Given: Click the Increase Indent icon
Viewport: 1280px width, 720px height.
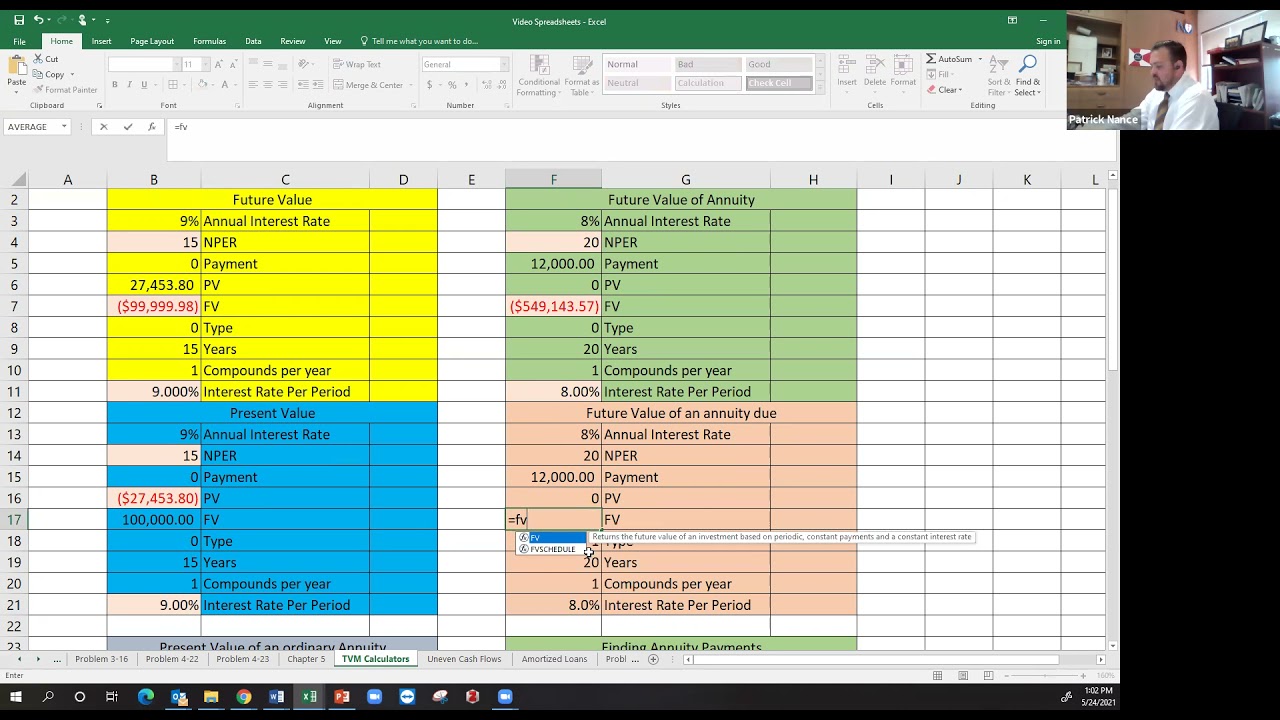Looking at the screenshot, I should (x=319, y=85).
